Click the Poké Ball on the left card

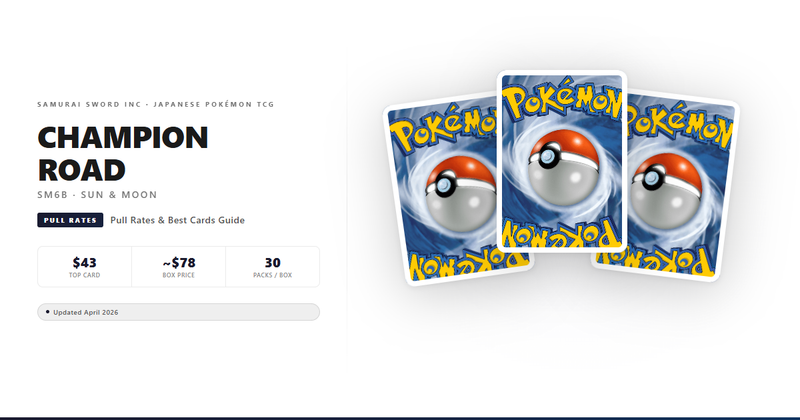(x=460, y=193)
